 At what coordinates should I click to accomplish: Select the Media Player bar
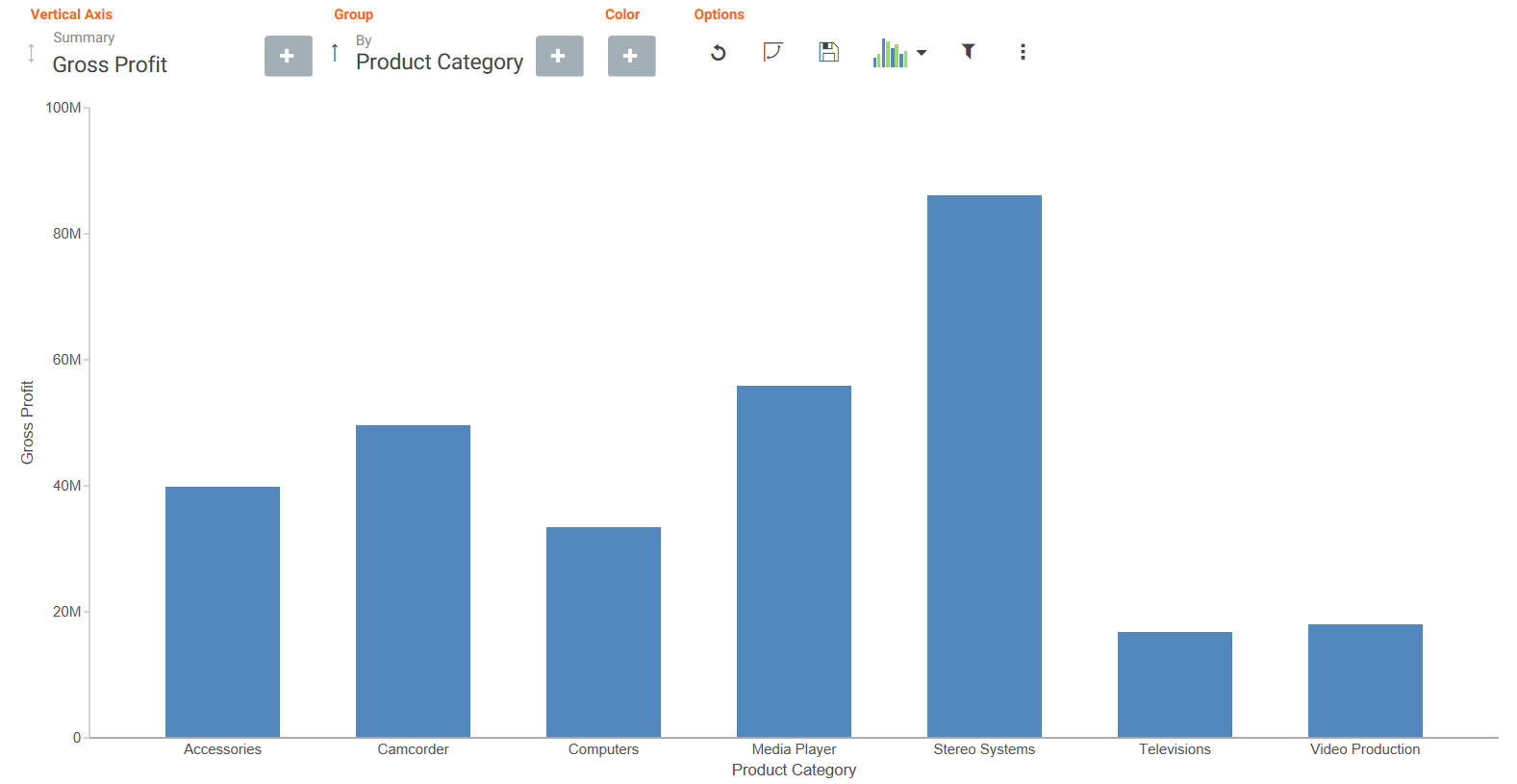point(794,562)
